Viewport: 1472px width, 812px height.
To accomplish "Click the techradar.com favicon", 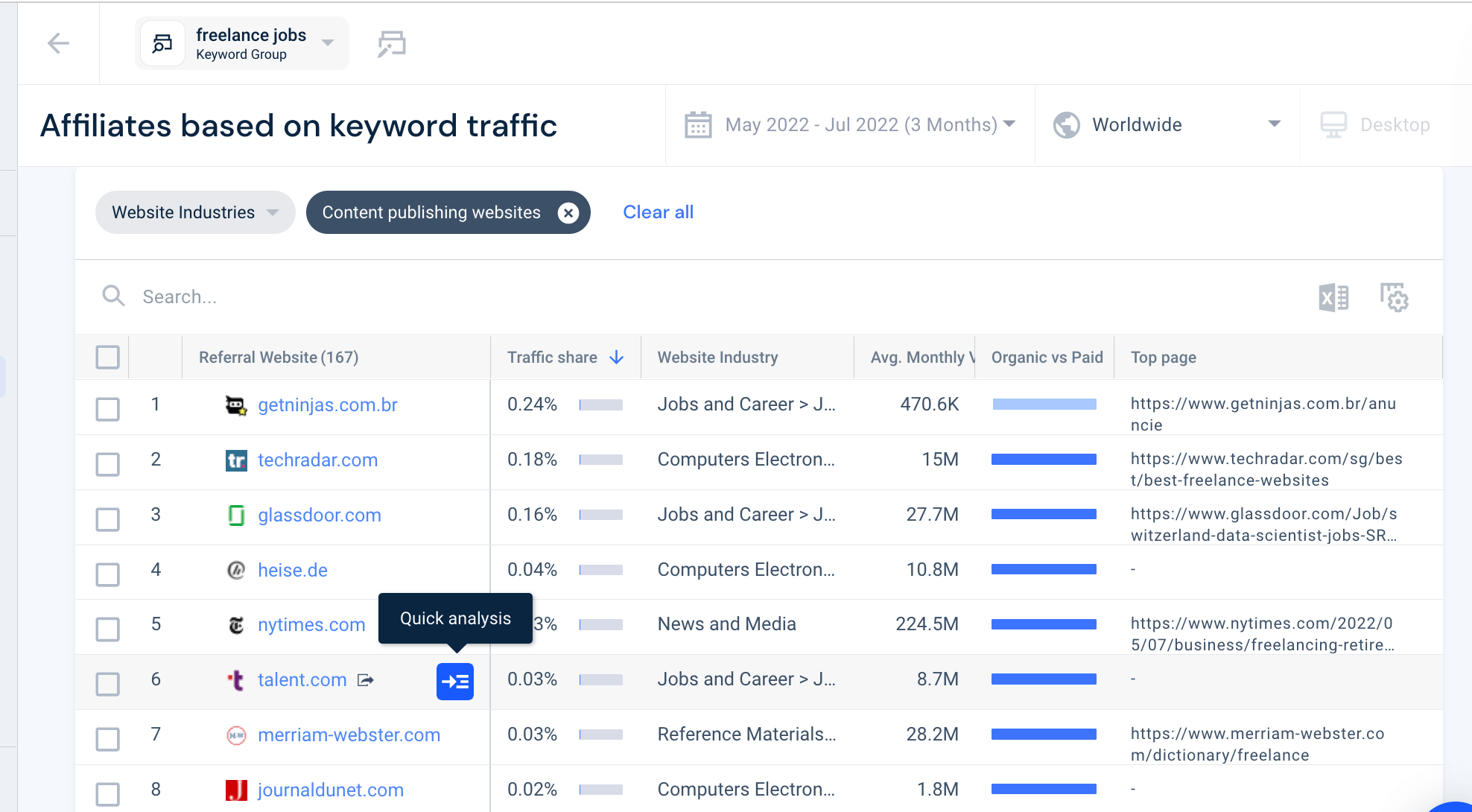I will coord(236,460).
